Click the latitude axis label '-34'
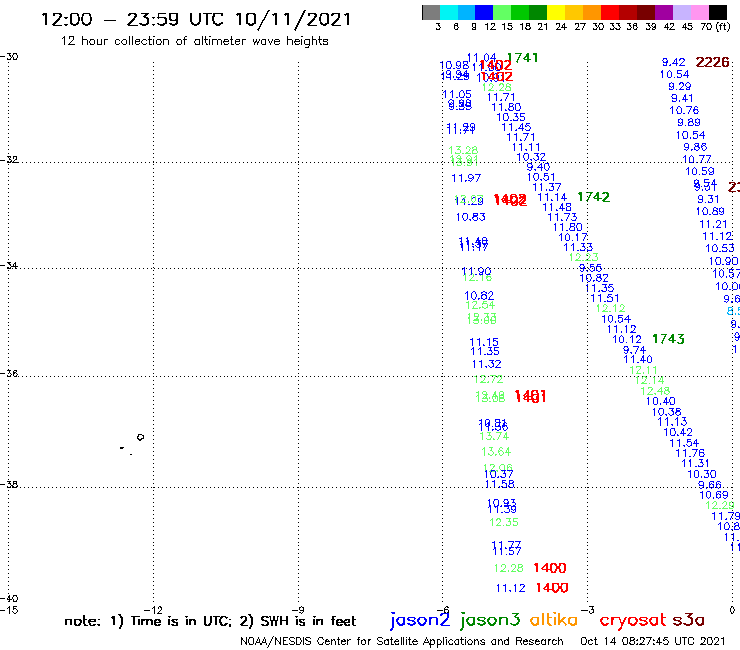 (9, 265)
